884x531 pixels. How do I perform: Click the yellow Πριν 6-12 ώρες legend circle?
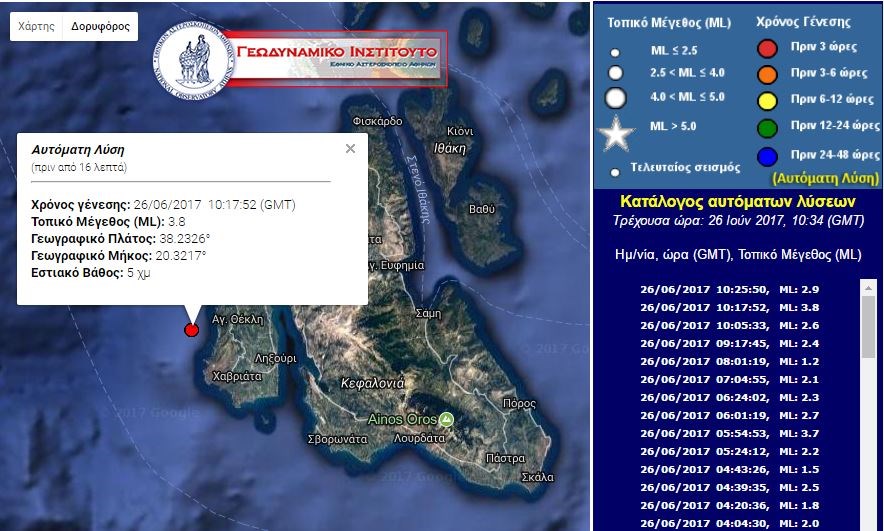point(768,100)
